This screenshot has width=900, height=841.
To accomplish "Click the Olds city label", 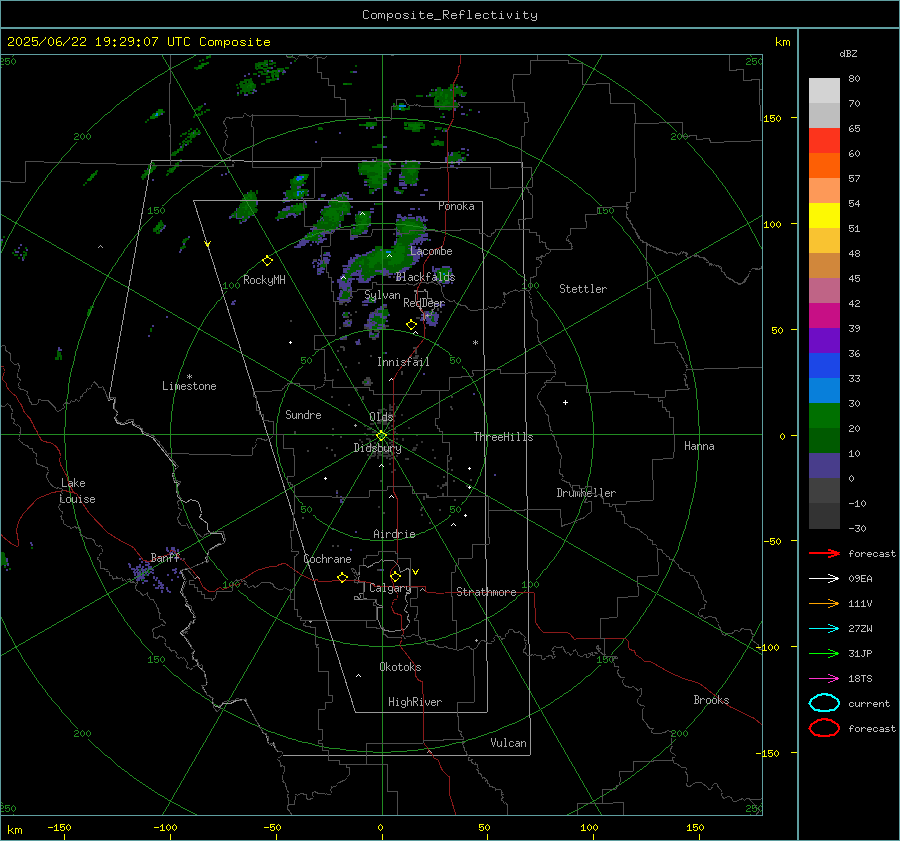I will (381, 417).
